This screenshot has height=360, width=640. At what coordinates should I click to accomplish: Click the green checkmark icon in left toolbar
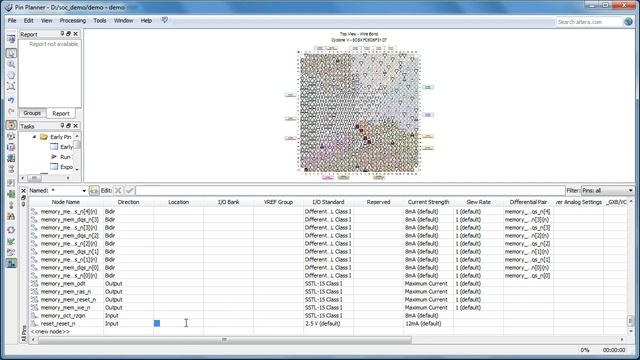tap(11, 242)
